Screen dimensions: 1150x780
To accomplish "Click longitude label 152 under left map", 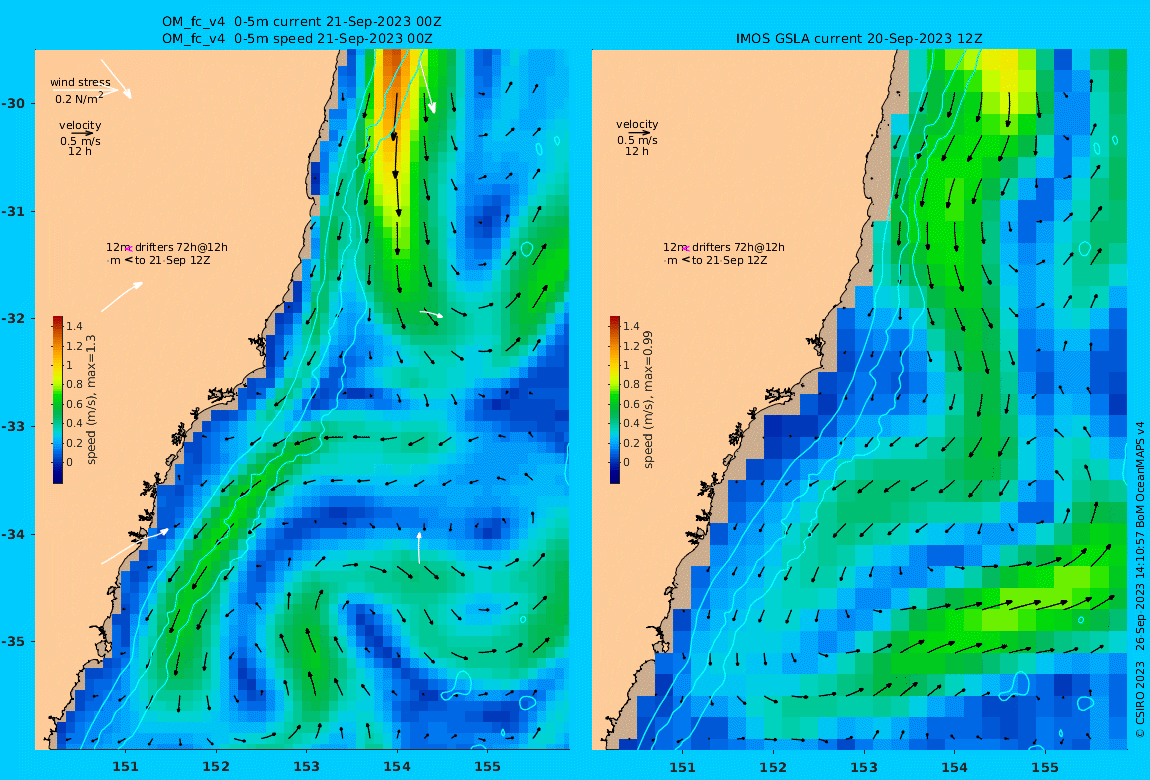I will [x=216, y=767].
